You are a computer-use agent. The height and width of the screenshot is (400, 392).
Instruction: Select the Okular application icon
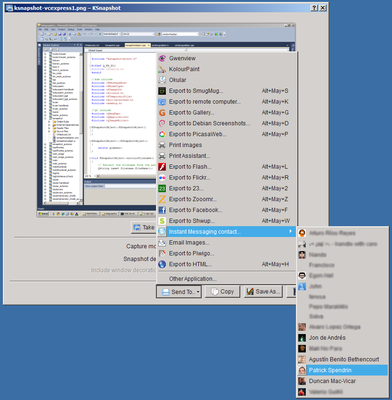tap(162, 80)
